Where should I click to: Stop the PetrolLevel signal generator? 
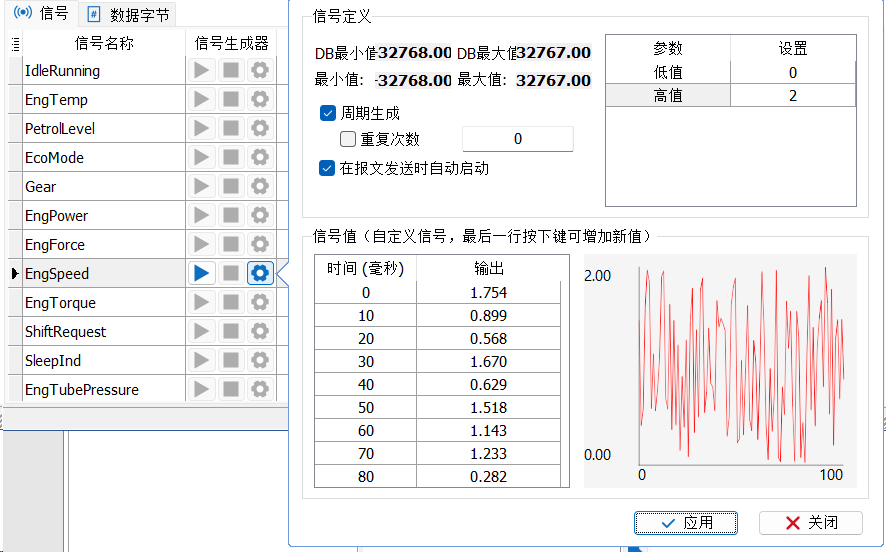tap(231, 128)
